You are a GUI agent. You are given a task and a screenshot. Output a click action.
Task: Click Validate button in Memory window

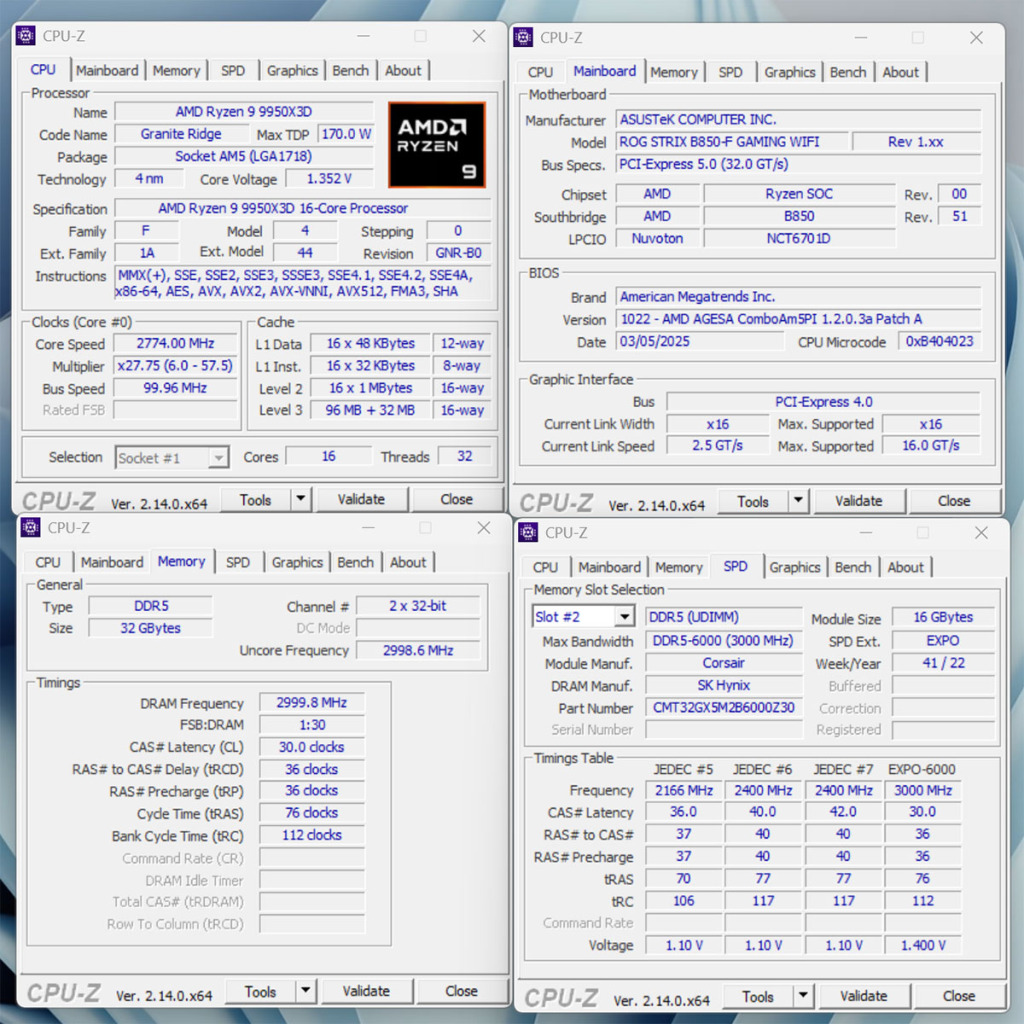[366, 991]
